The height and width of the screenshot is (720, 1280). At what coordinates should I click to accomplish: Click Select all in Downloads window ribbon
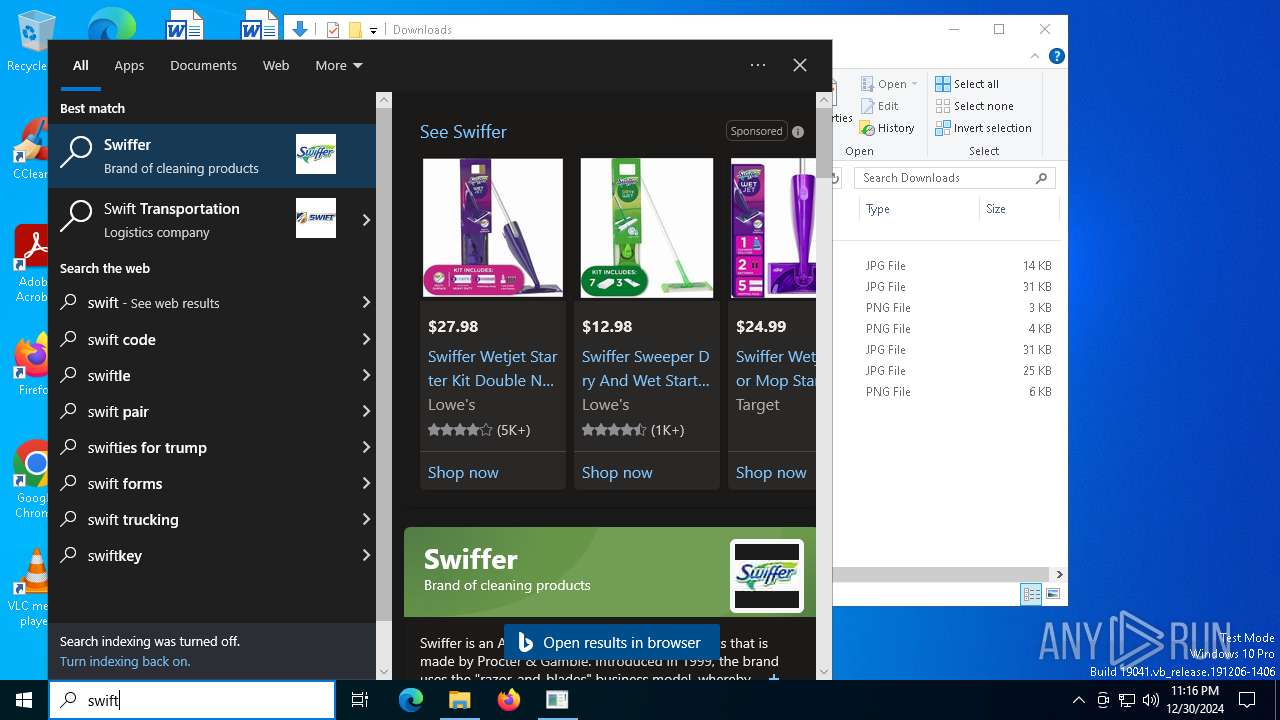pyautogui.click(x=967, y=84)
